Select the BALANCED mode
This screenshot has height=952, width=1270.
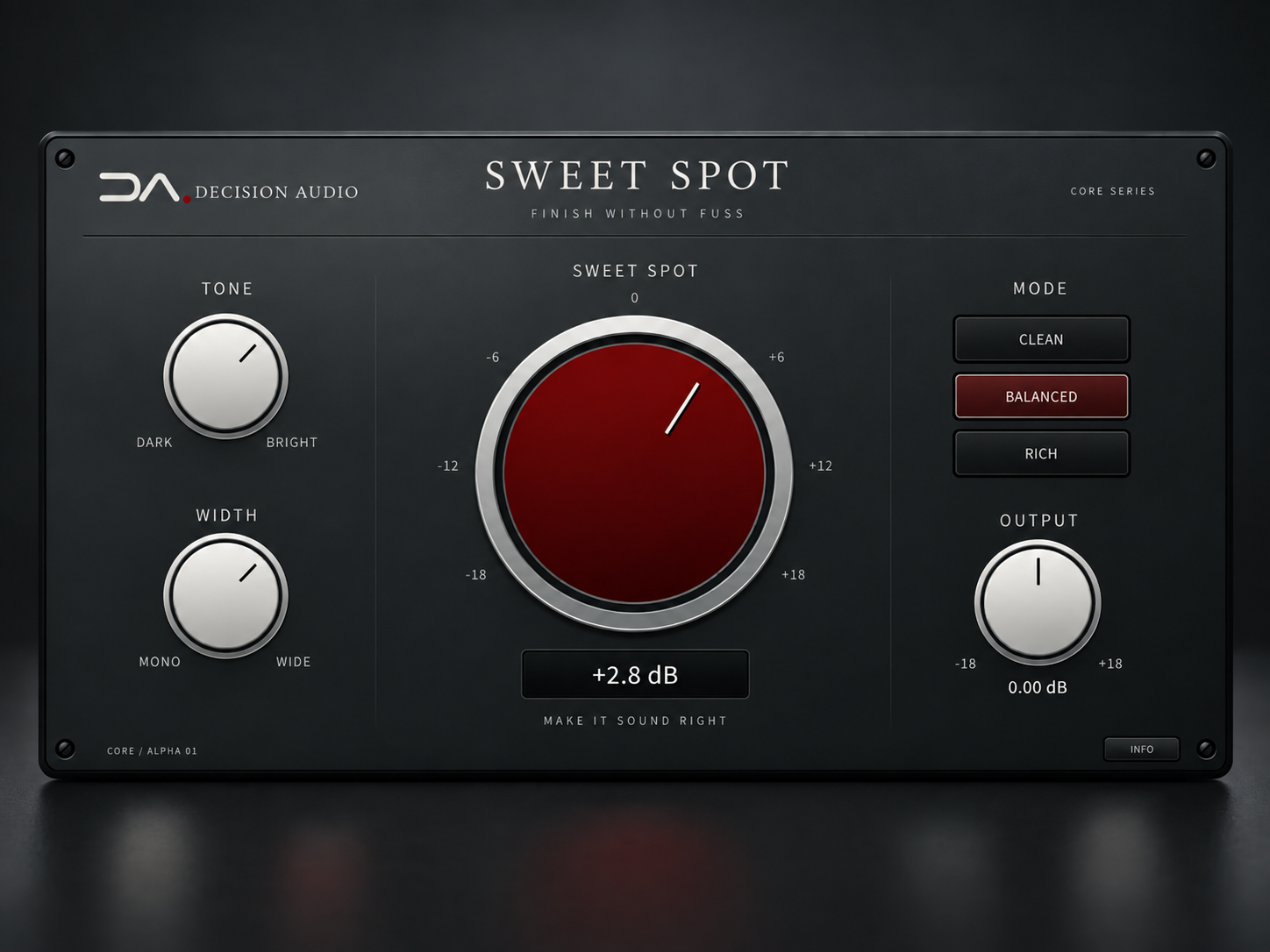tap(1041, 396)
